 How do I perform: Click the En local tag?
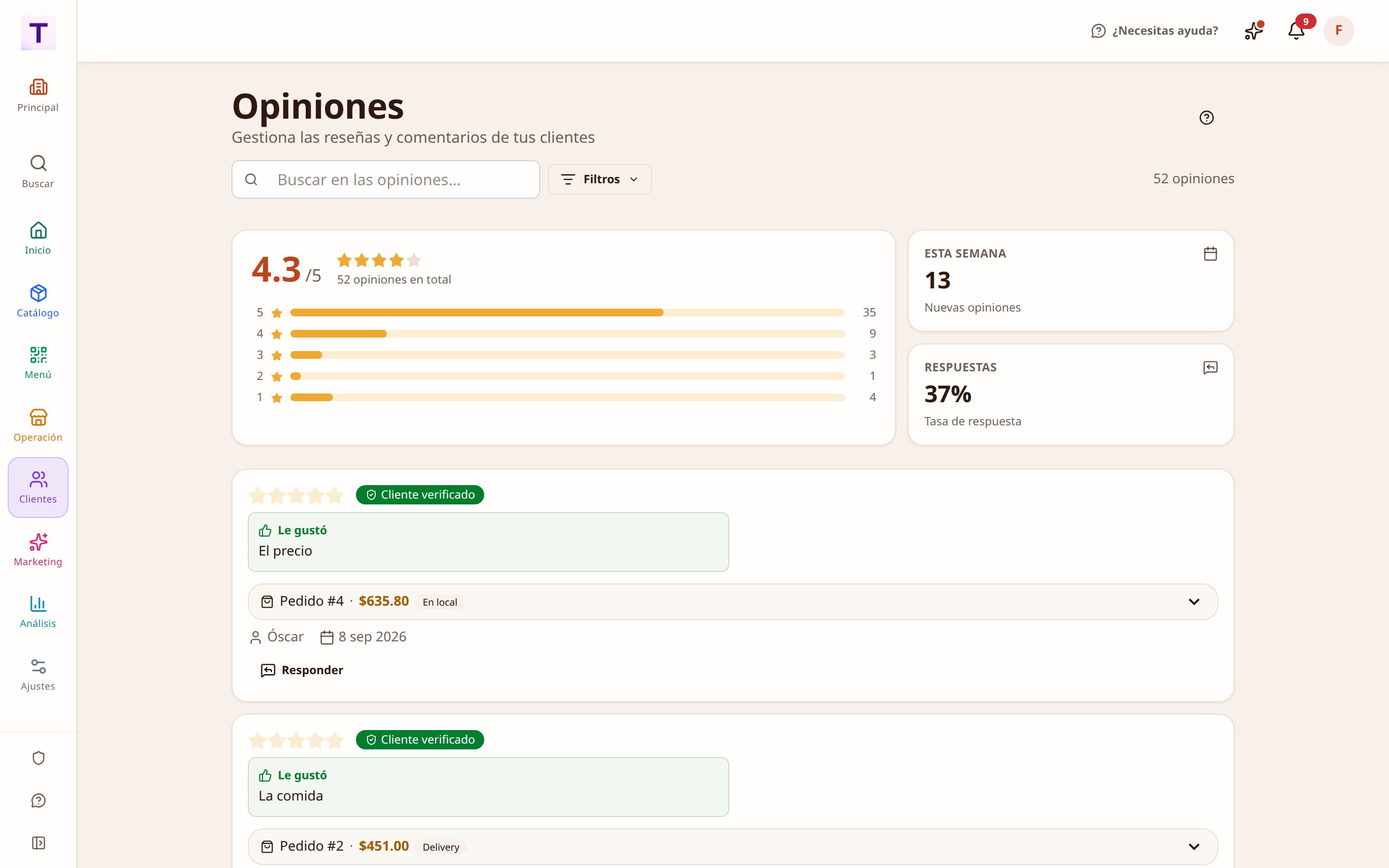pos(440,602)
